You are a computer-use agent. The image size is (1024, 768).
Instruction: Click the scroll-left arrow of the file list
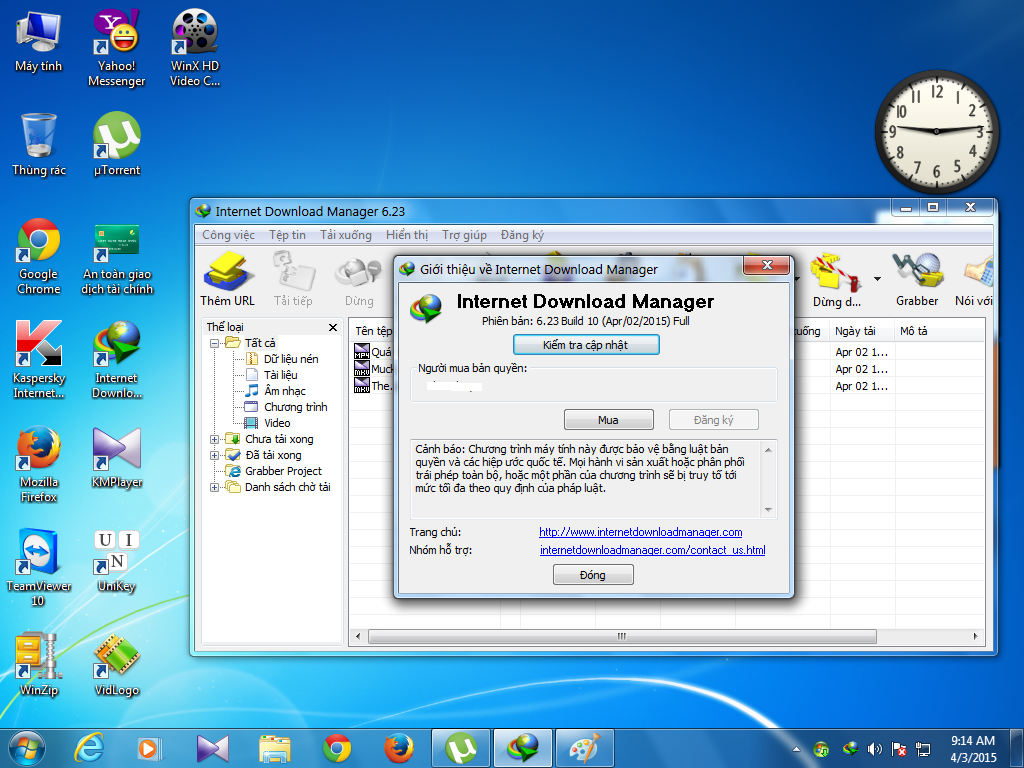tap(358, 636)
